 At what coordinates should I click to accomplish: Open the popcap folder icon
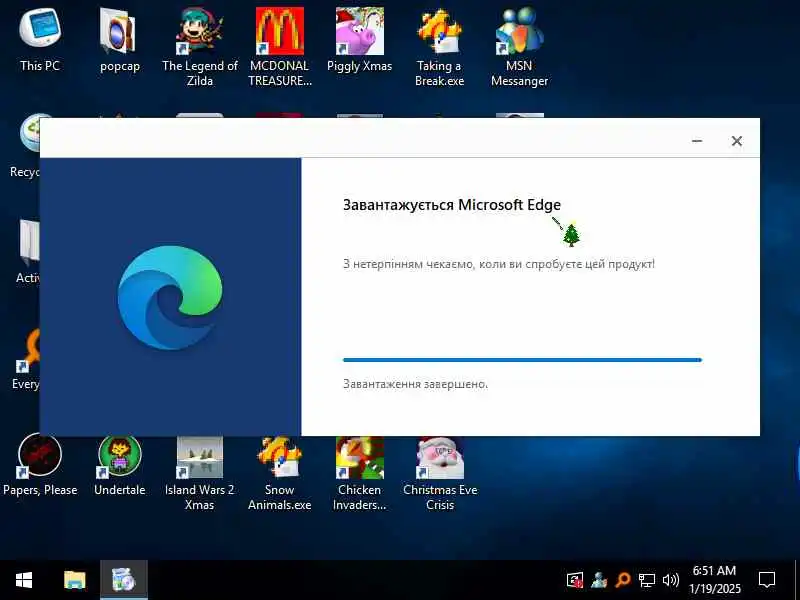coord(119,40)
